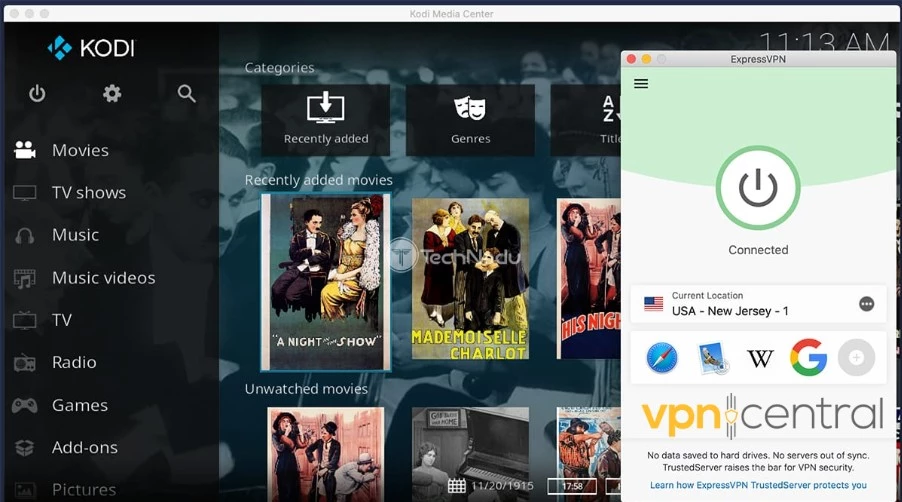Open ExpressVPN hamburger menu

pos(641,84)
